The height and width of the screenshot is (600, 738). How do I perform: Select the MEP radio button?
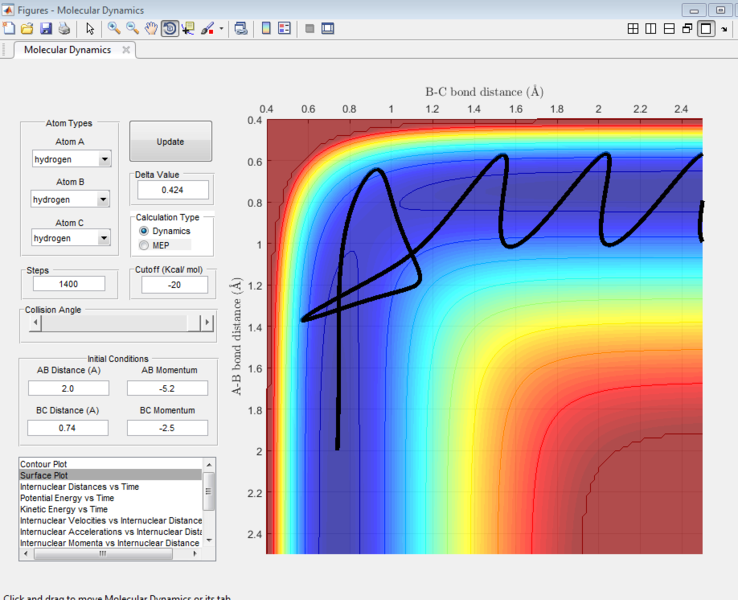(x=145, y=245)
